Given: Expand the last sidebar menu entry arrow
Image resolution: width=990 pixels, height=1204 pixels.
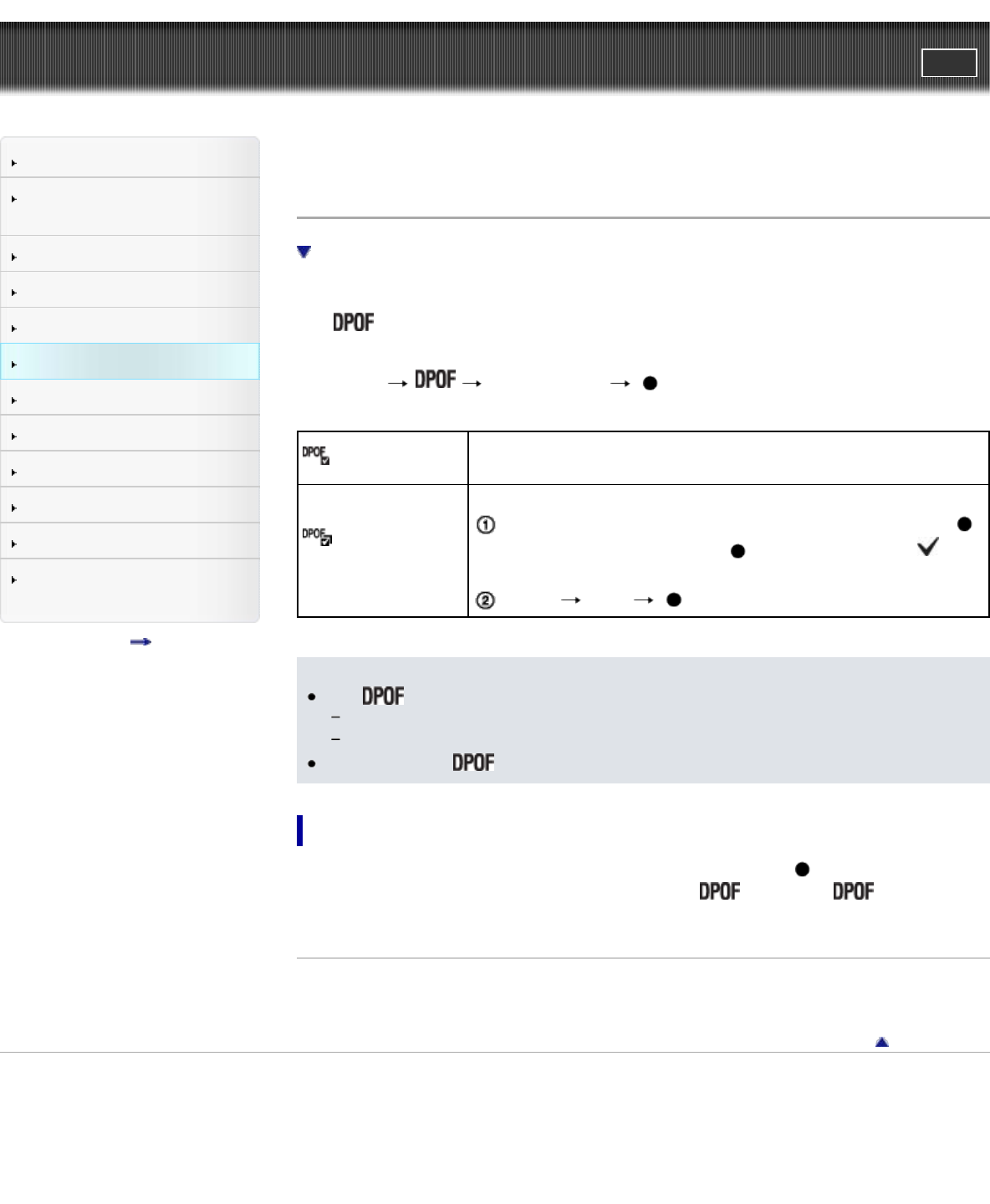Looking at the screenshot, I should (x=14, y=579).
